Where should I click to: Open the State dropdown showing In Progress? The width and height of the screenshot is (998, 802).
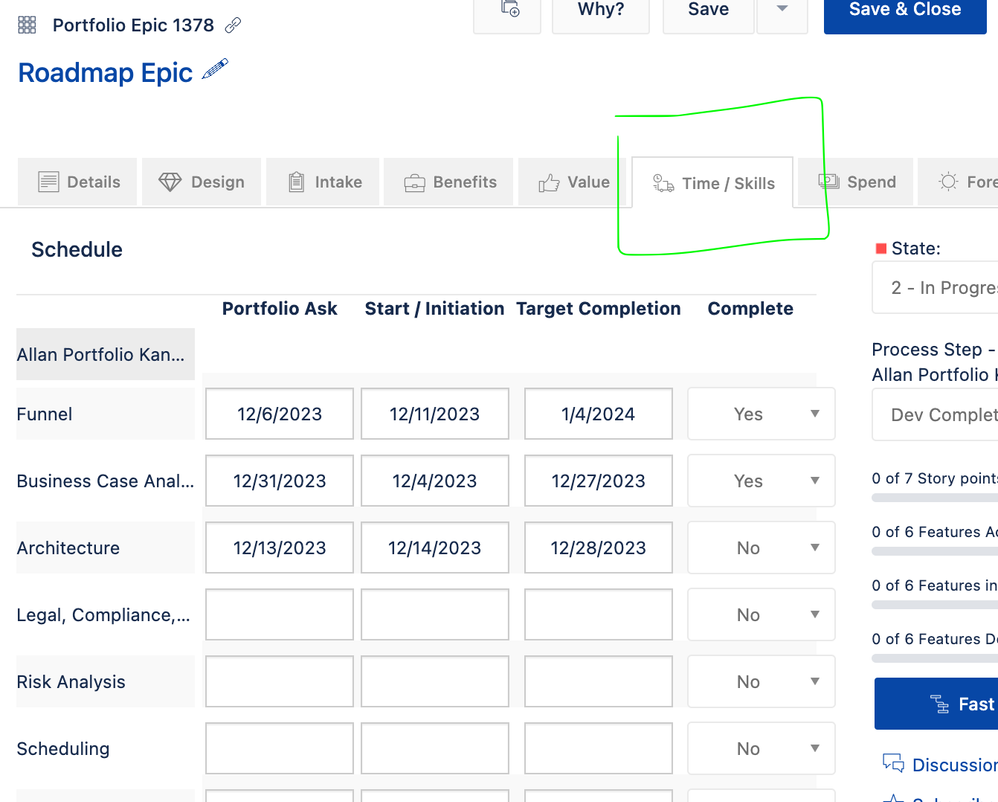[935, 288]
